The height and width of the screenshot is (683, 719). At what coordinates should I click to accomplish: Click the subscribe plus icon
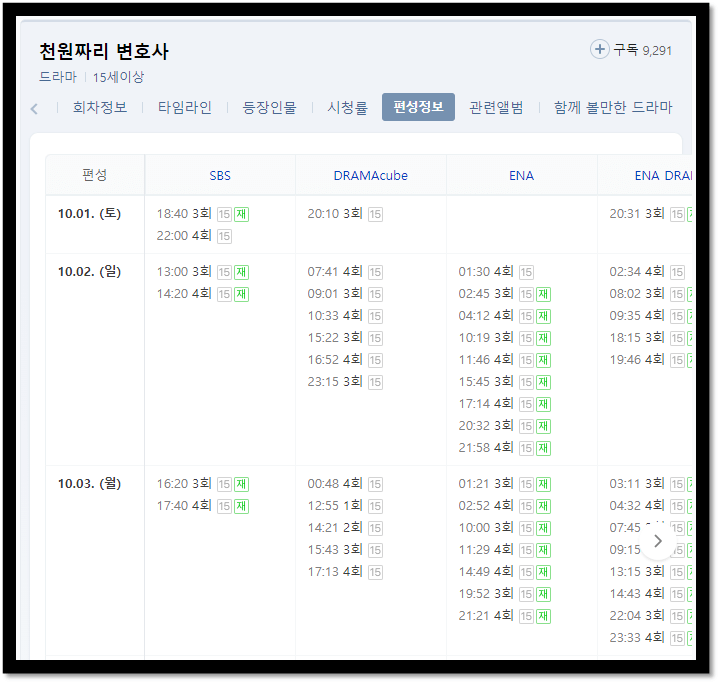[x=599, y=49]
